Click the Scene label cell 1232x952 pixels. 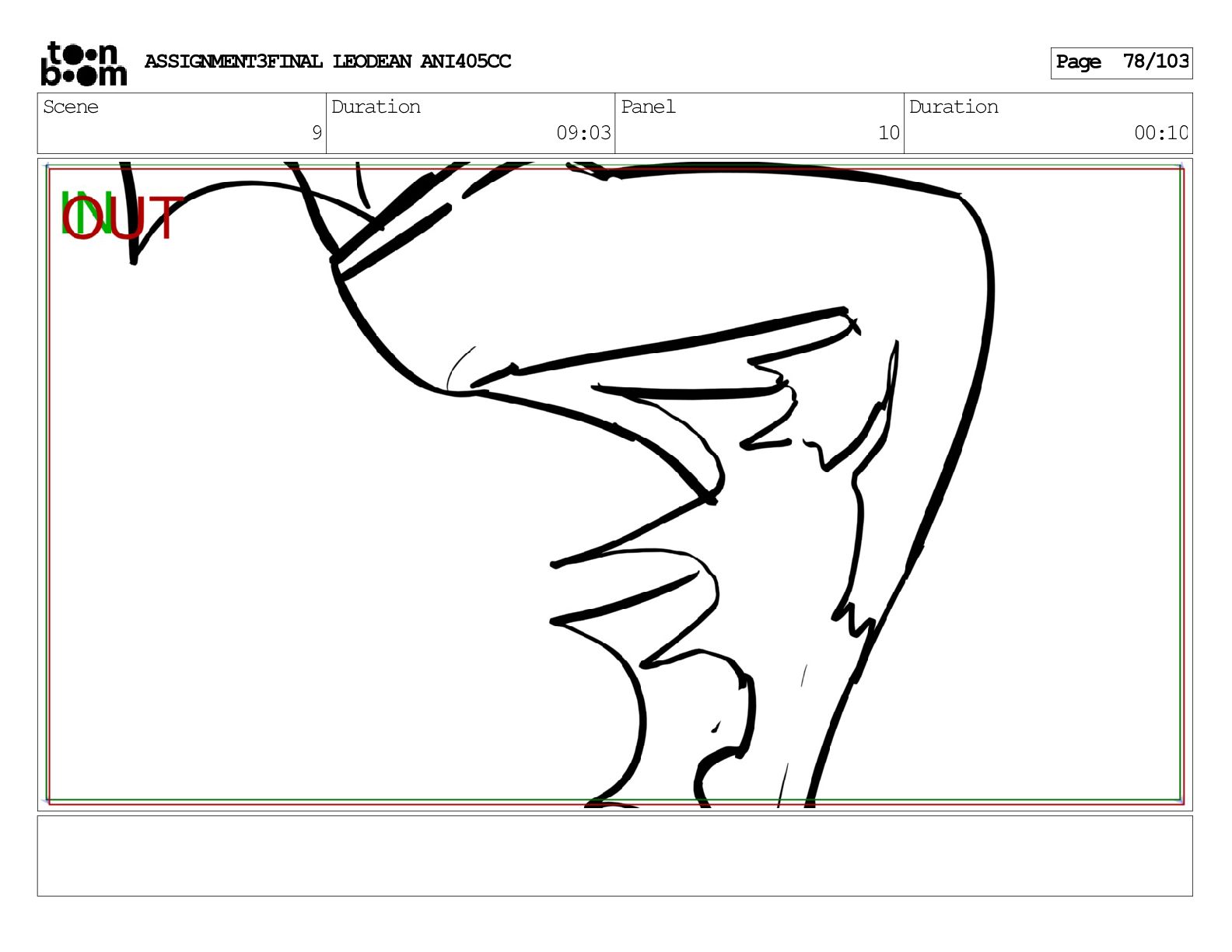click(x=181, y=123)
